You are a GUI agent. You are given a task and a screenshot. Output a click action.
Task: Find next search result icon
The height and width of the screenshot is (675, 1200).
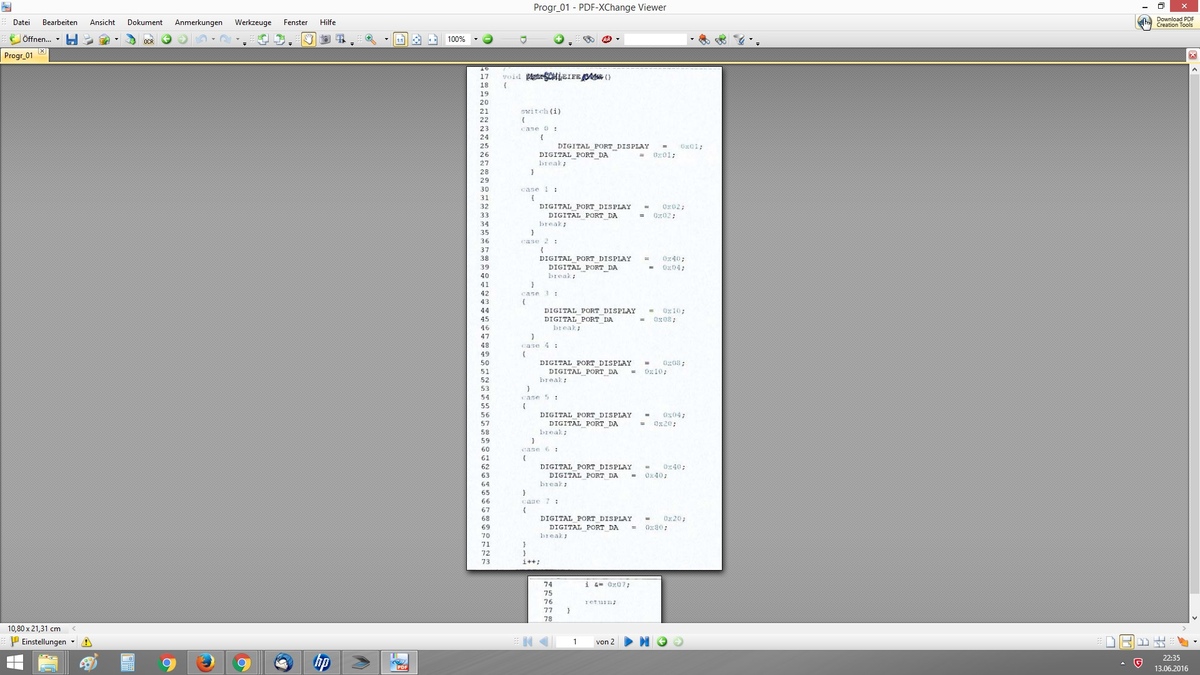tap(720, 39)
